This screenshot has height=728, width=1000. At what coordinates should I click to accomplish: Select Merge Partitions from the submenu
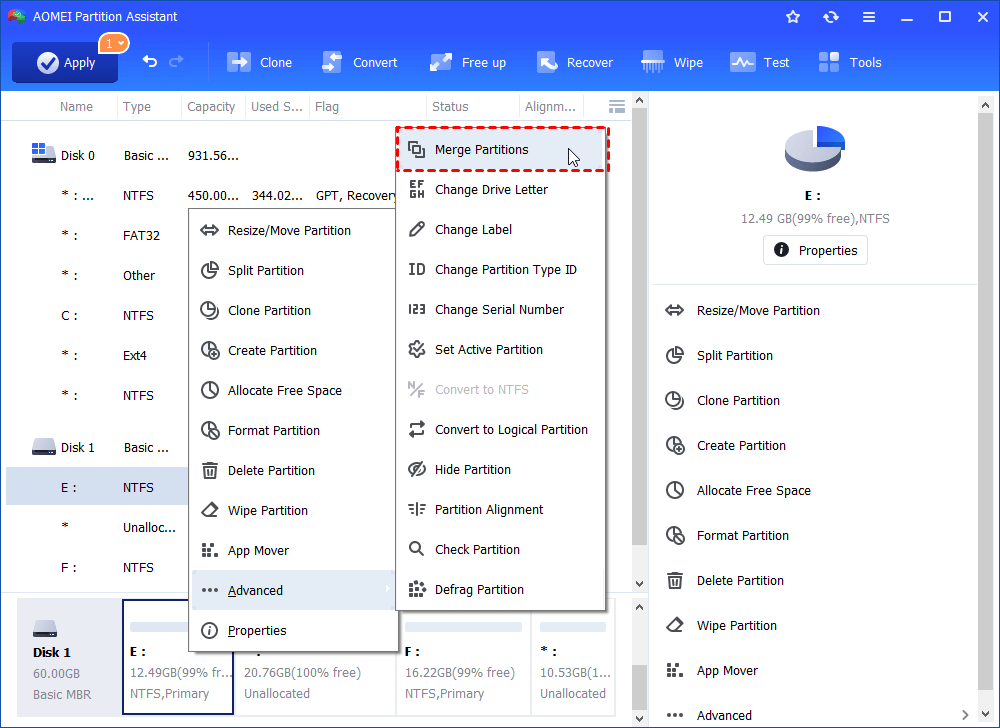pyautogui.click(x=501, y=149)
